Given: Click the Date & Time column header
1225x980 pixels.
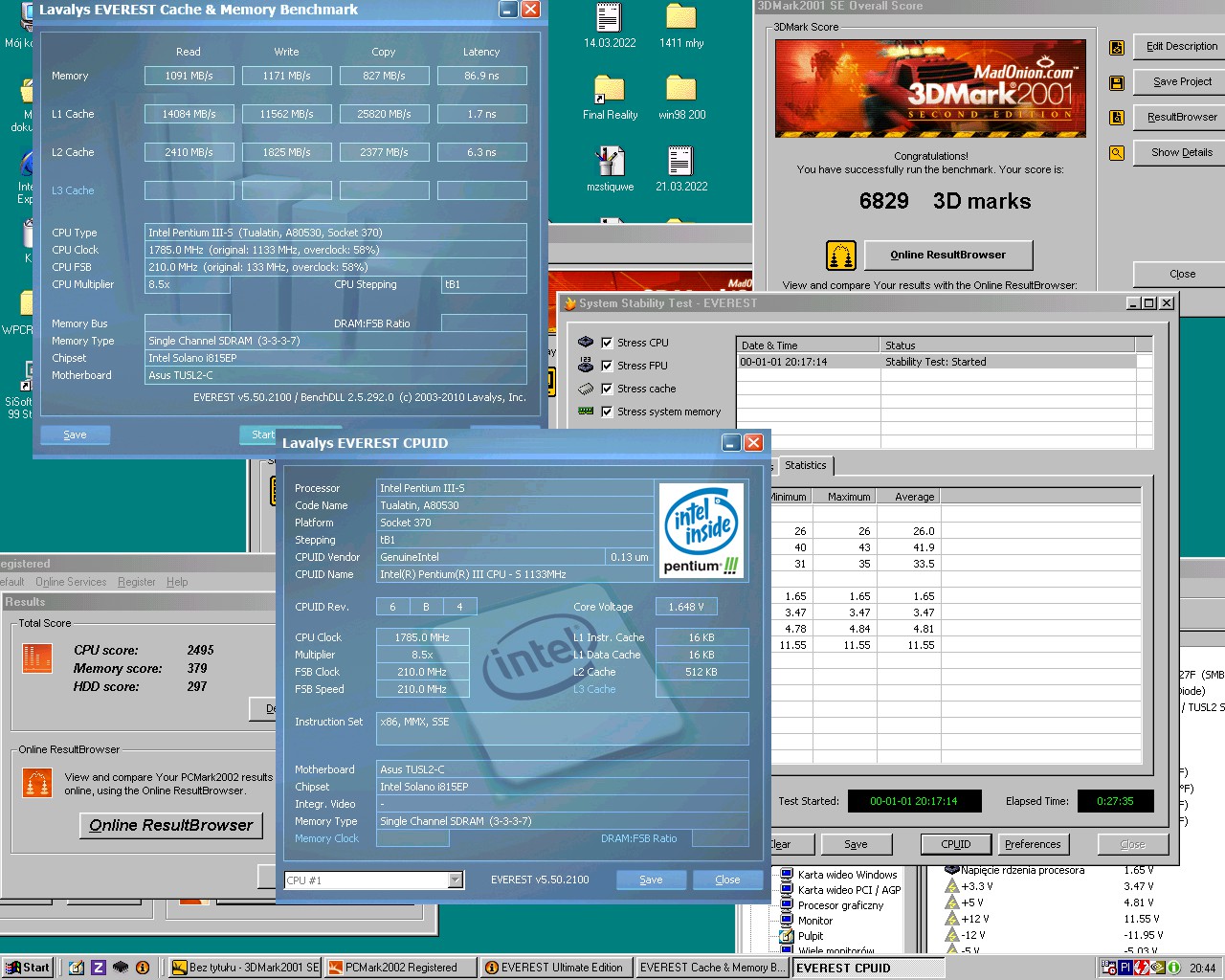Looking at the screenshot, I should tap(808, 345).
